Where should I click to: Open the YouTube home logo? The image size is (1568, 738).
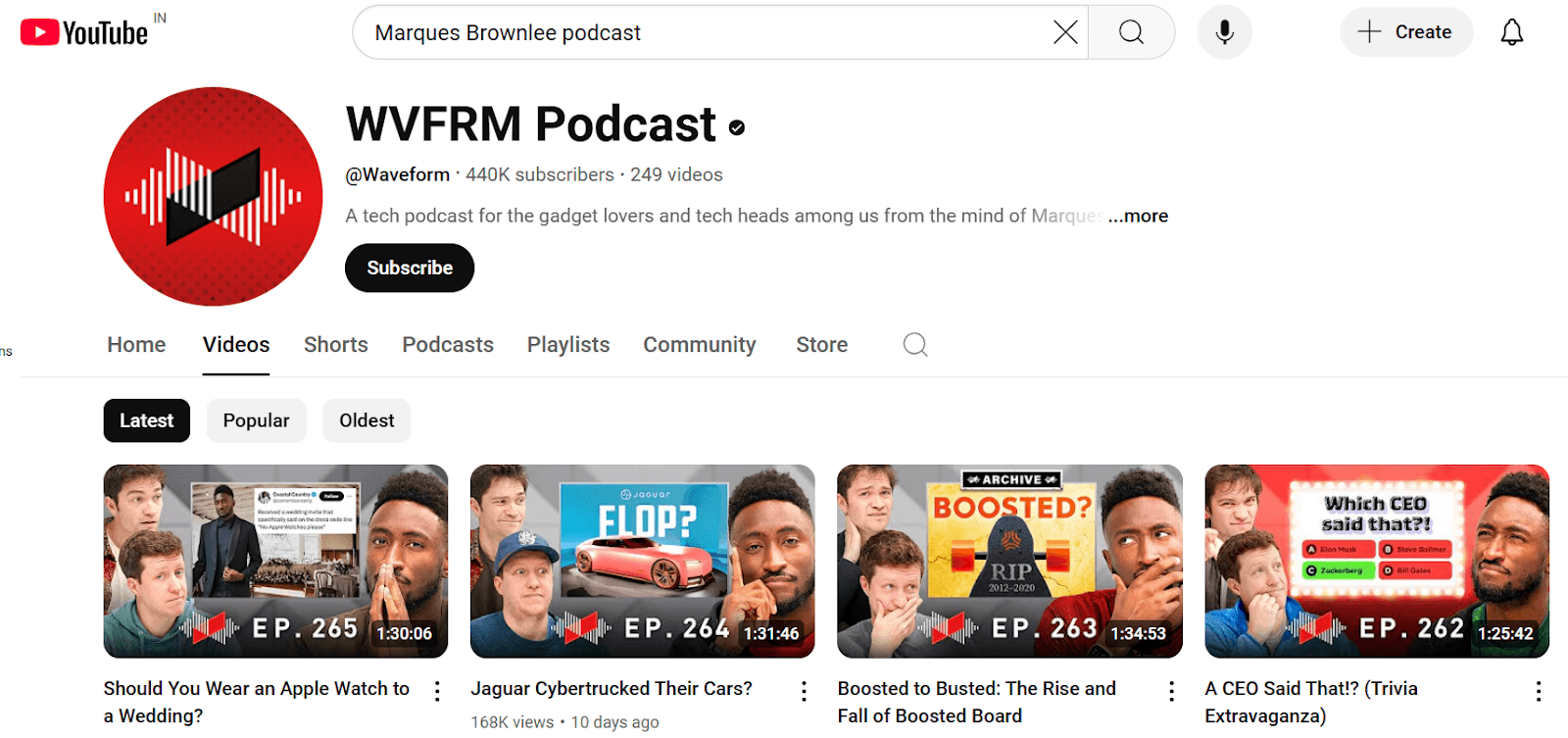(x=84, y=32)
